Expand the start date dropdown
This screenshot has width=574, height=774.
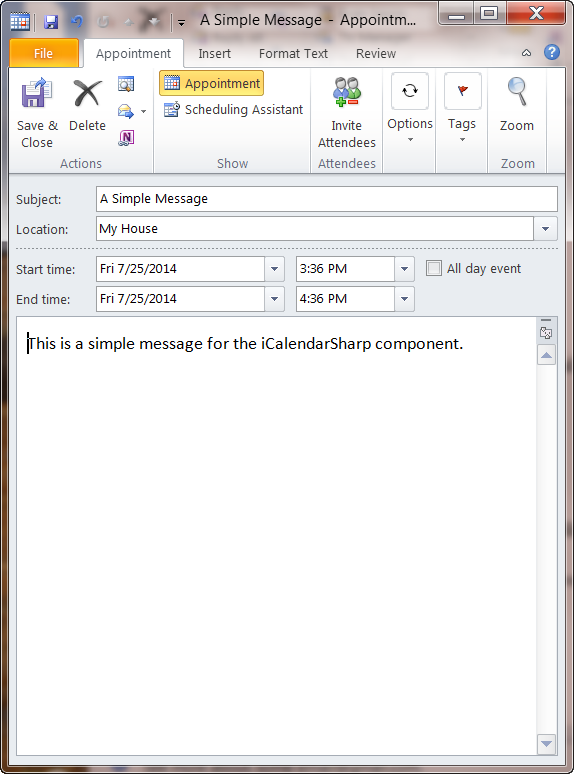274,269
